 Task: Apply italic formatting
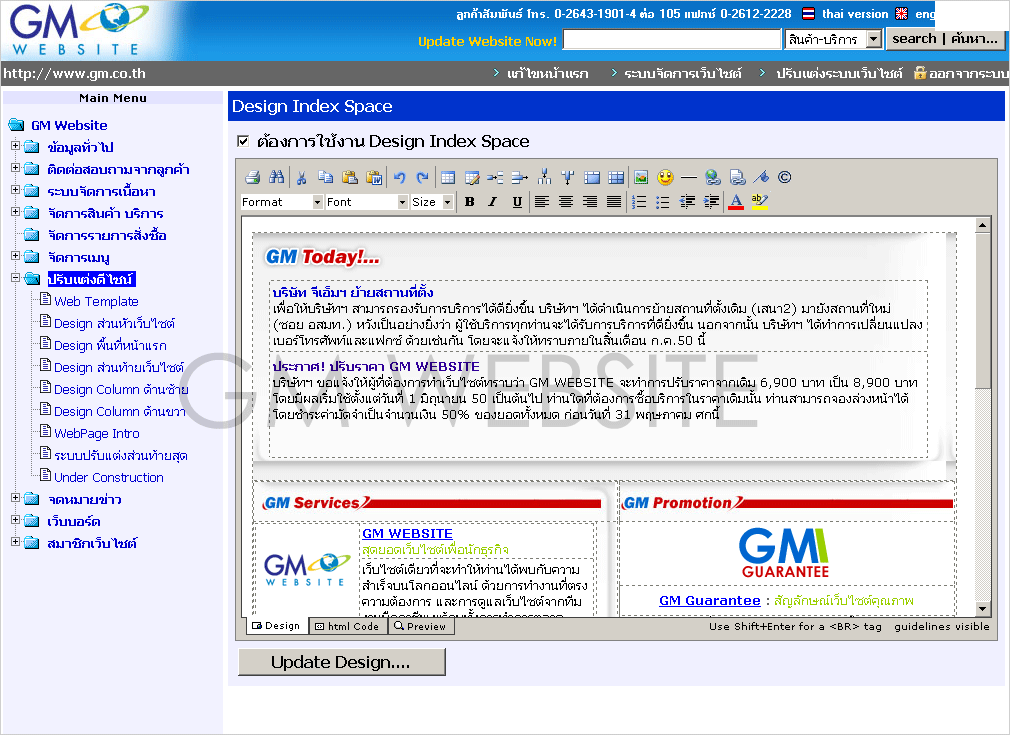pos(493,202)
